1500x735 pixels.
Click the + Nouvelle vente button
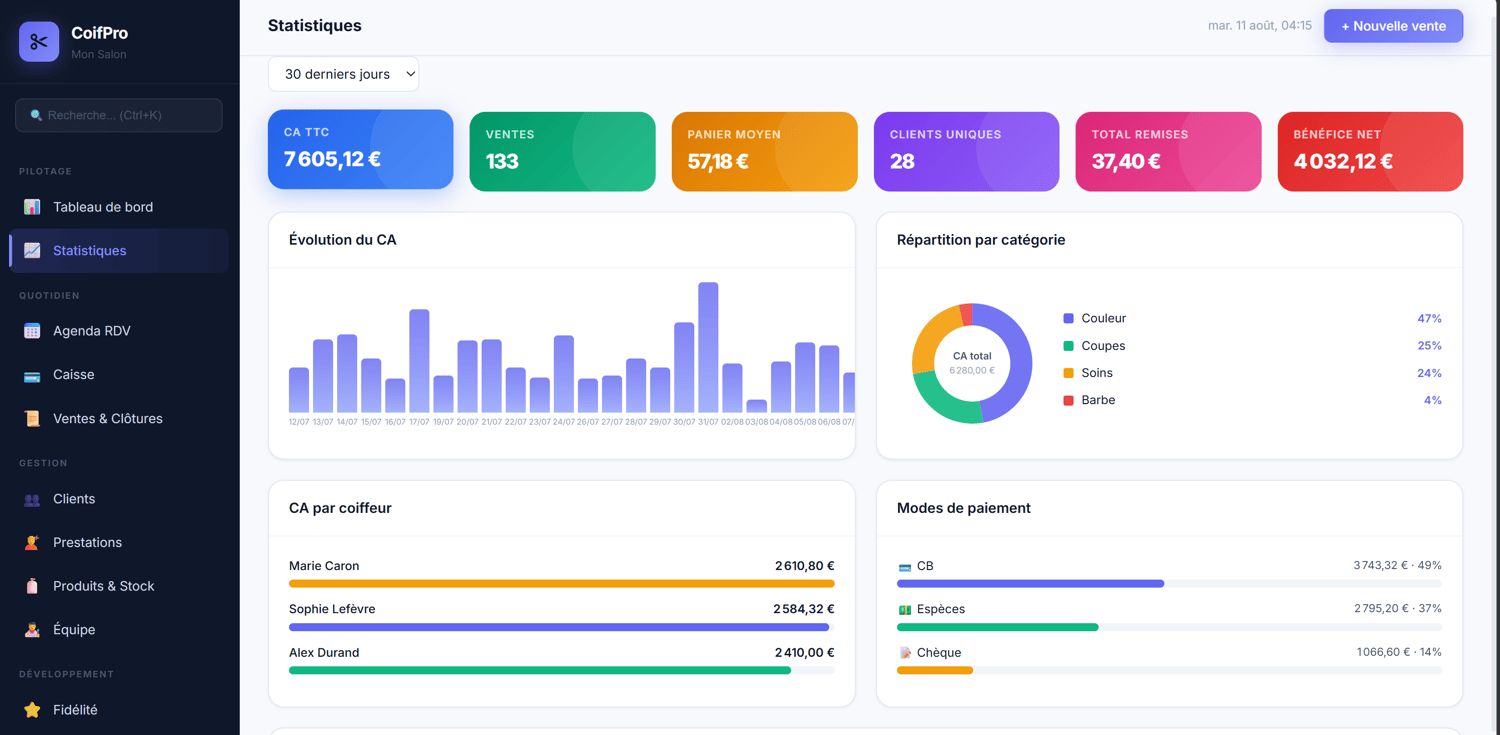1393,26
